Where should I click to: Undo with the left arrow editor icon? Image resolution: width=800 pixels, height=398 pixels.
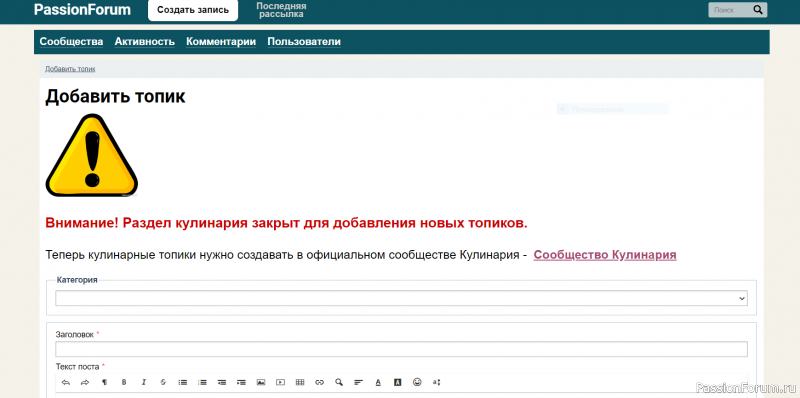click(x=65, y=382)
